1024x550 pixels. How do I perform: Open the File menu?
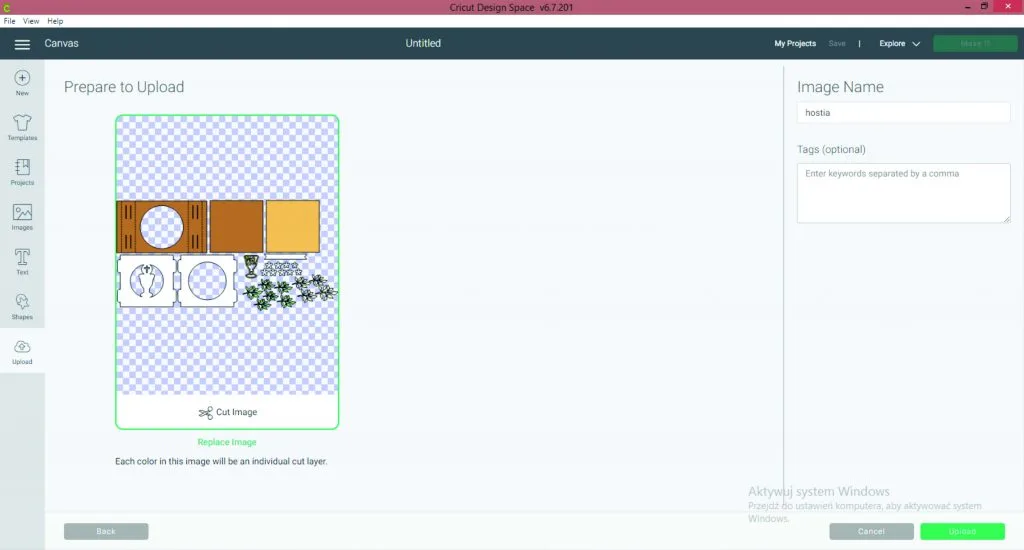9,21
